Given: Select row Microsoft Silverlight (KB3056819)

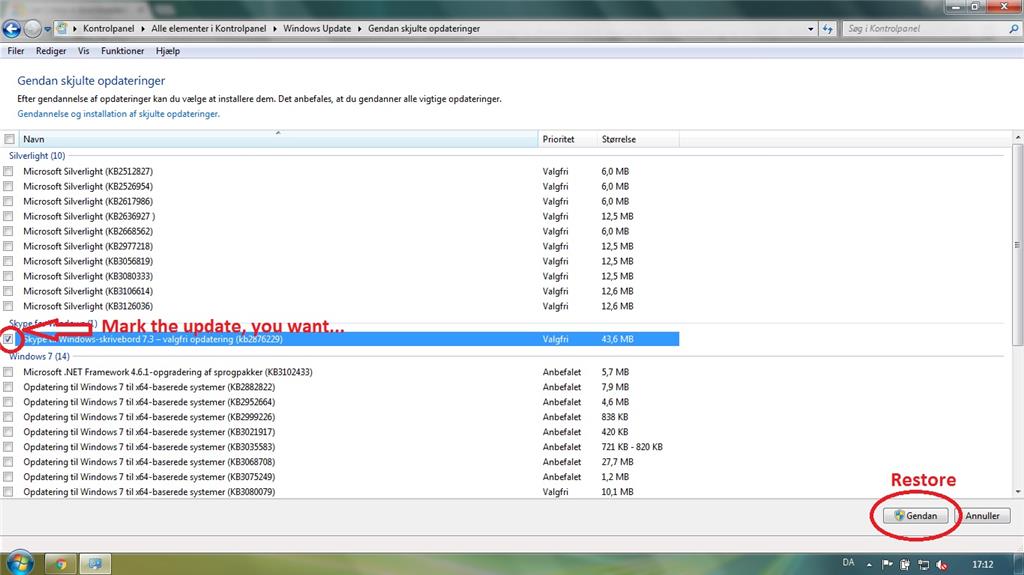Looking at the screenshot, I should click(340, 261).
